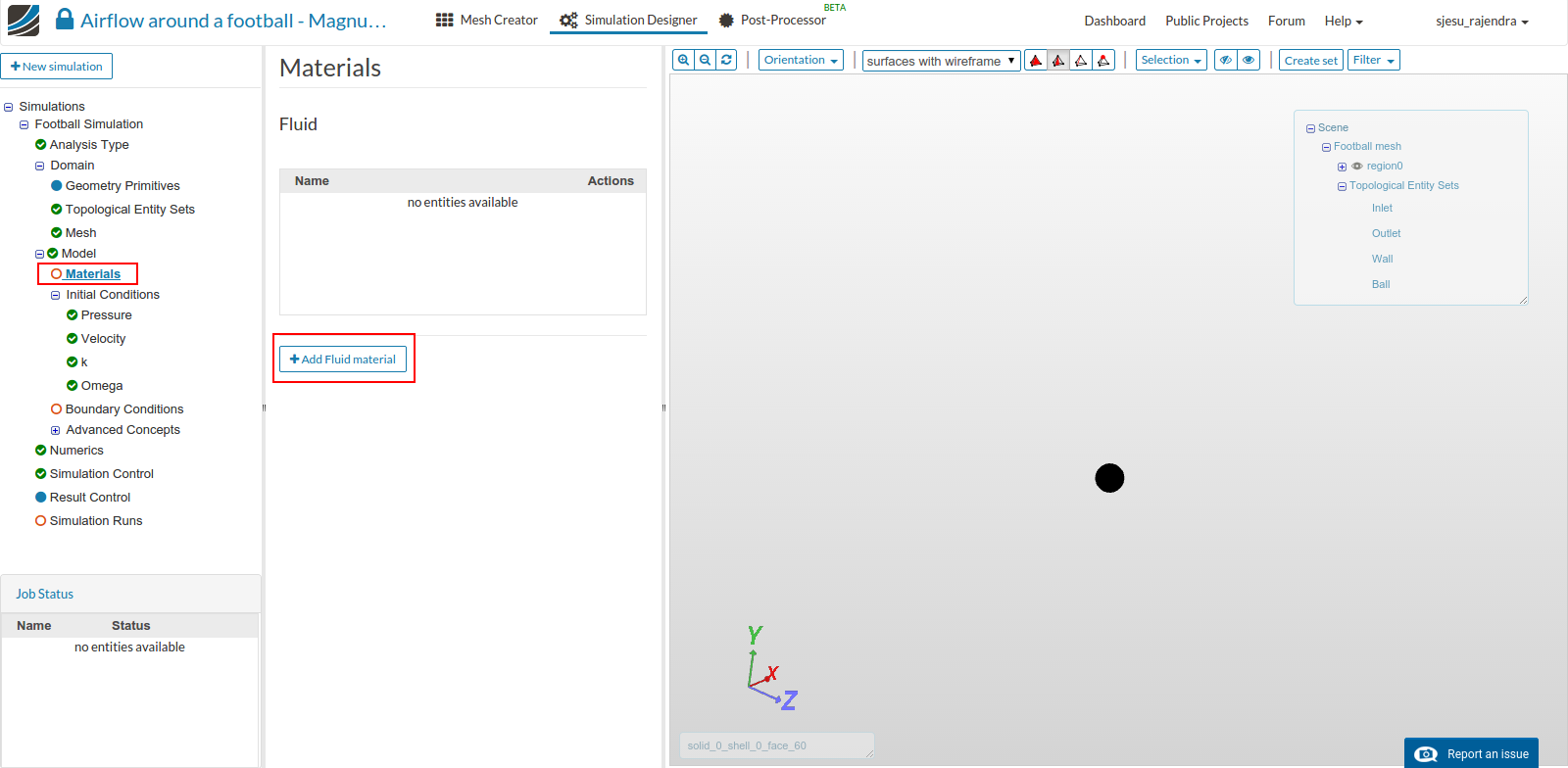Select the plain wireframe render mode icon
This screenshot has height=768, width=1568.
(1081, 60)
